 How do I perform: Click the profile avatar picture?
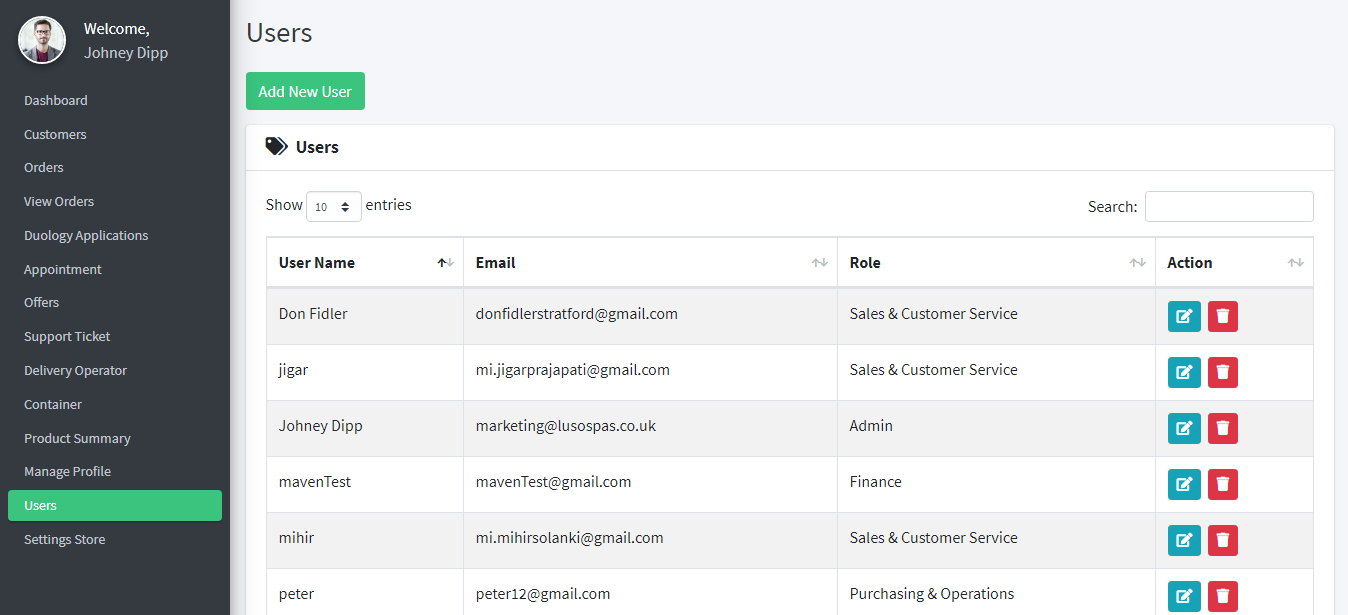[42, 40]
